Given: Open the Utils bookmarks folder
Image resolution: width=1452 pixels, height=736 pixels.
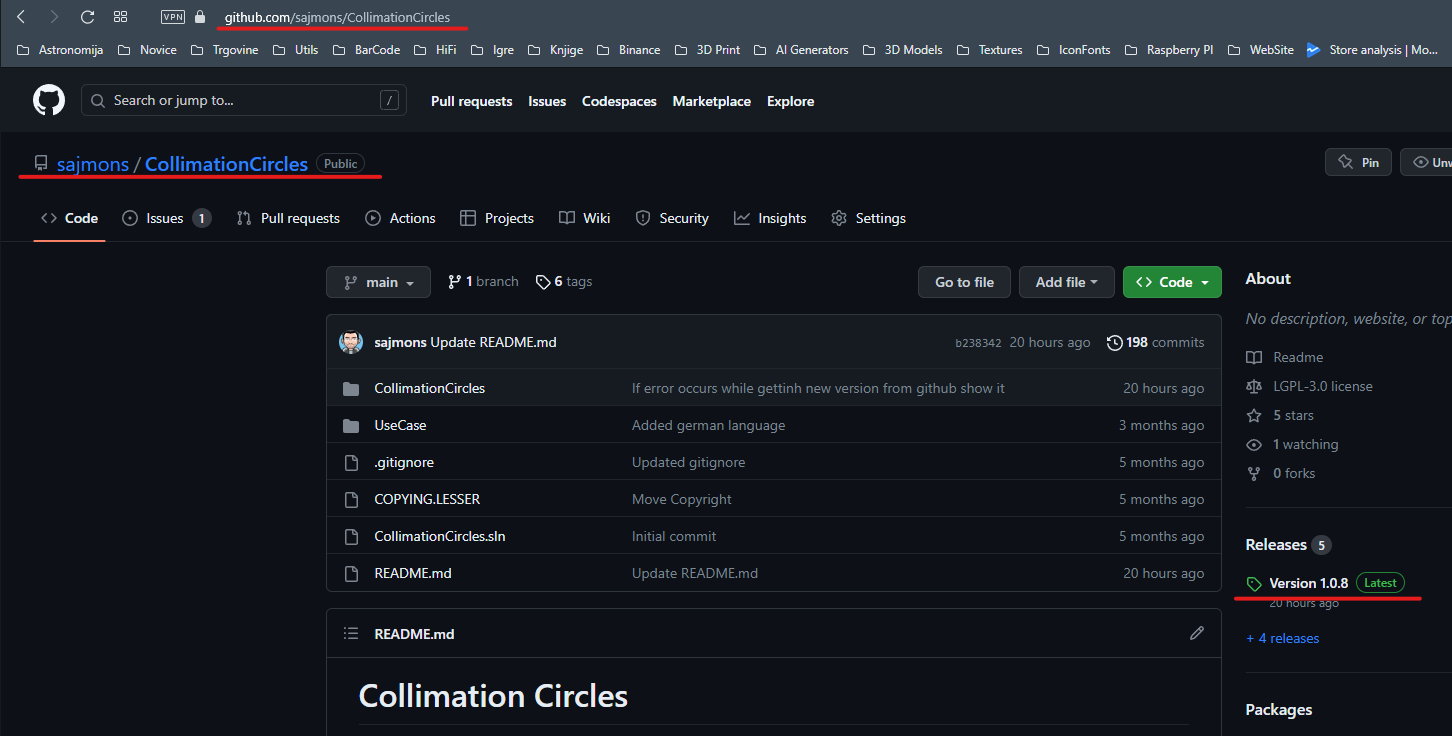Looking at the screenshot, I should coord(295,50).
